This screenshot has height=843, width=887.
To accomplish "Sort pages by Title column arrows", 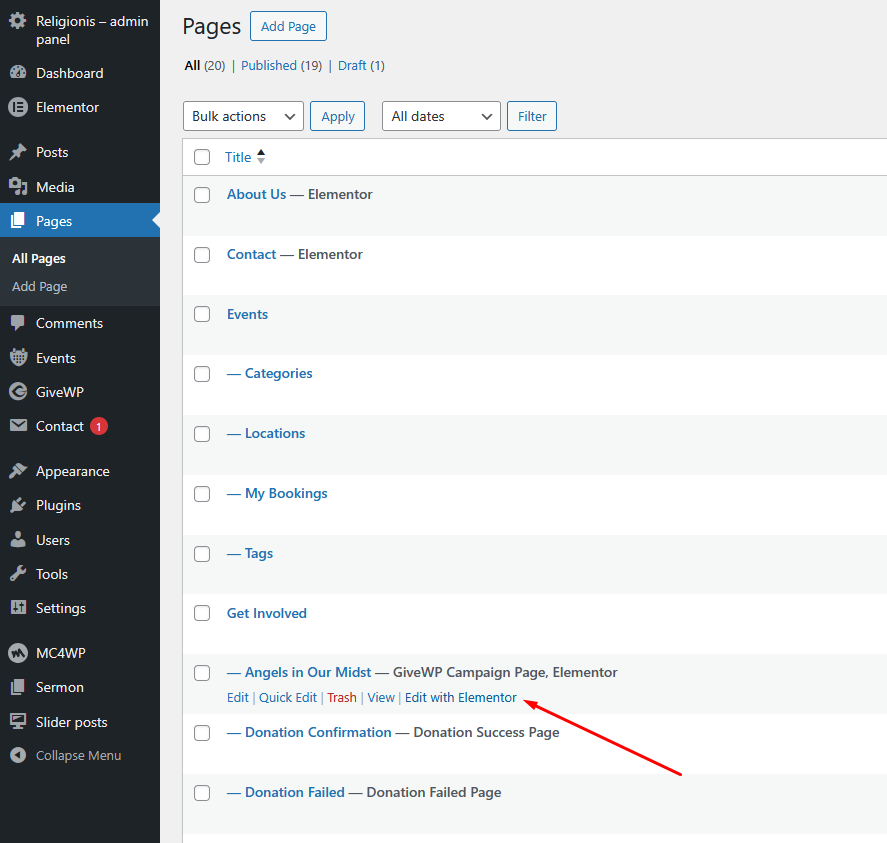I will 261,157.
